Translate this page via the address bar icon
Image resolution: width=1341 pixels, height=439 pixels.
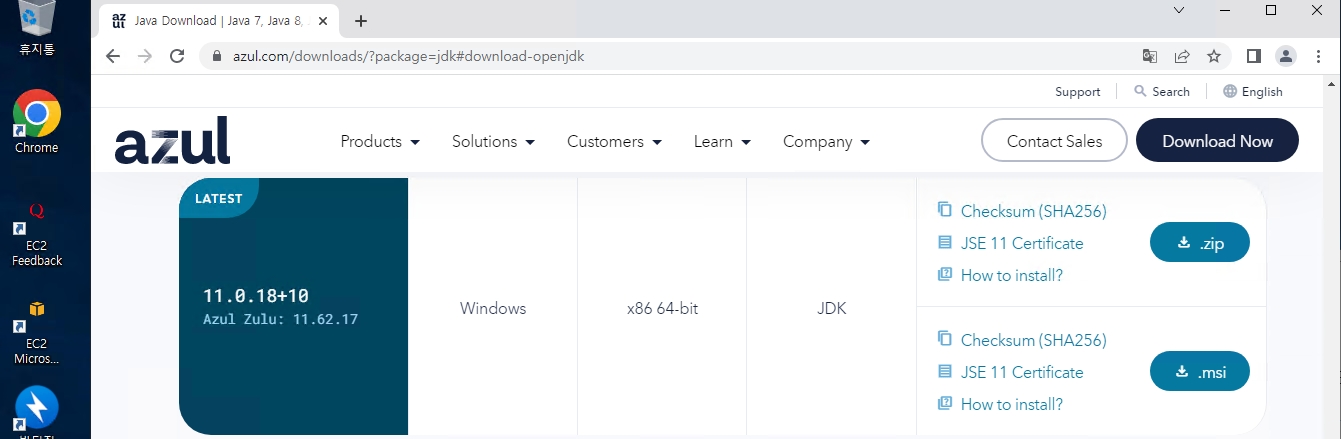click(1150, 56)
